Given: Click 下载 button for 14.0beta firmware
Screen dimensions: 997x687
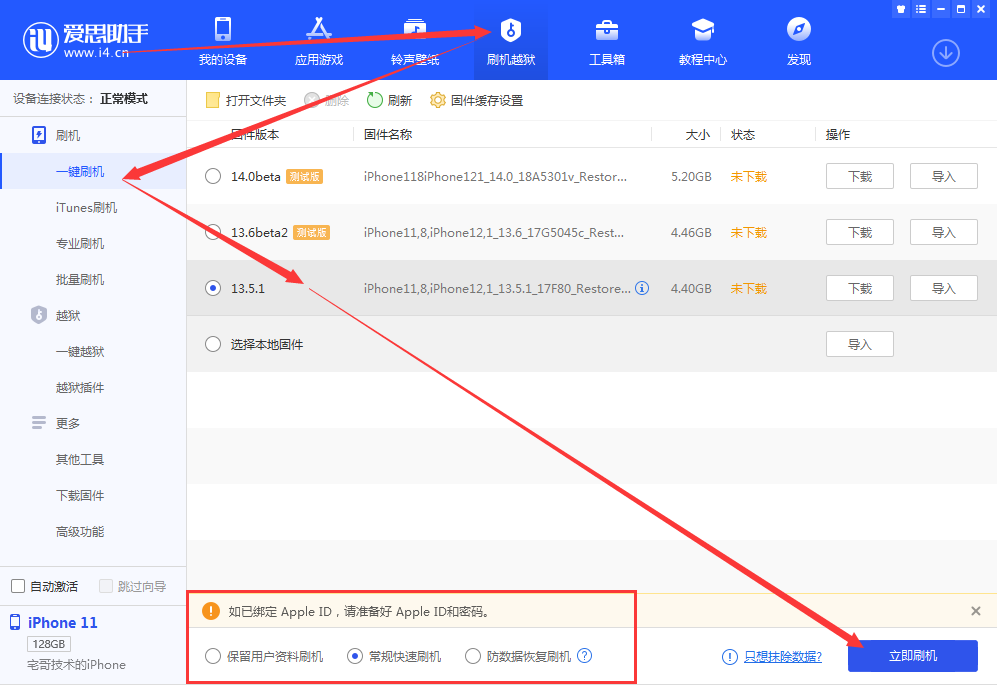Looking at the screenshot, I should coord(860,176).
